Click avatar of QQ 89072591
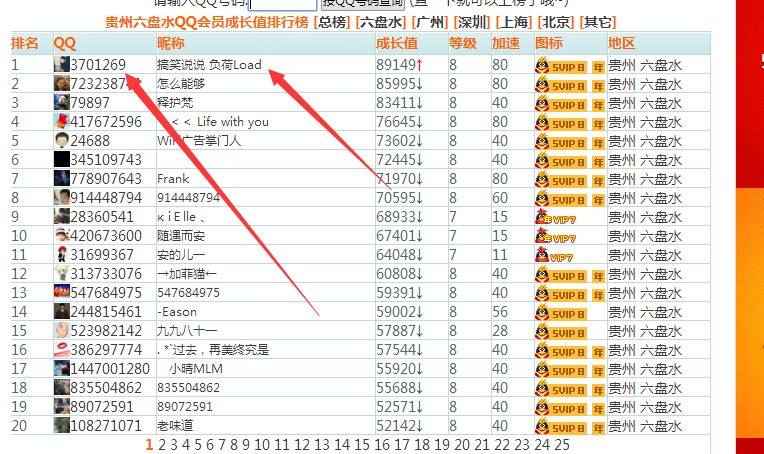Screen dimensions: 764x454 [x=61, y=406]
